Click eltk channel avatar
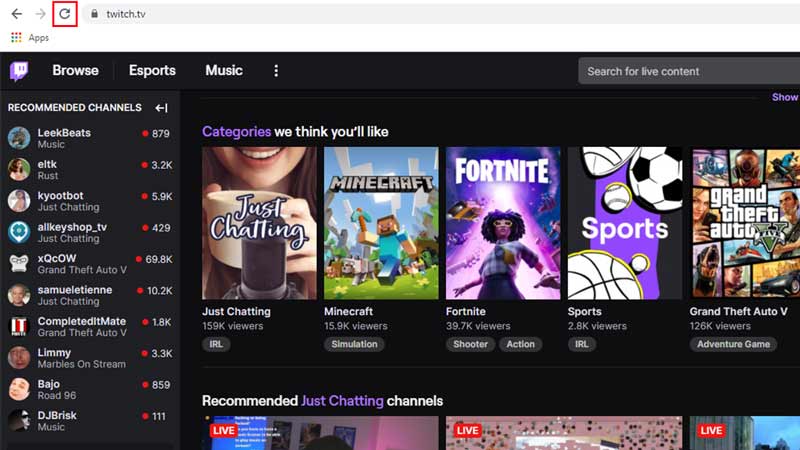Image resolution: width=800 pixels, height=450 pixels. pos(19,169)
